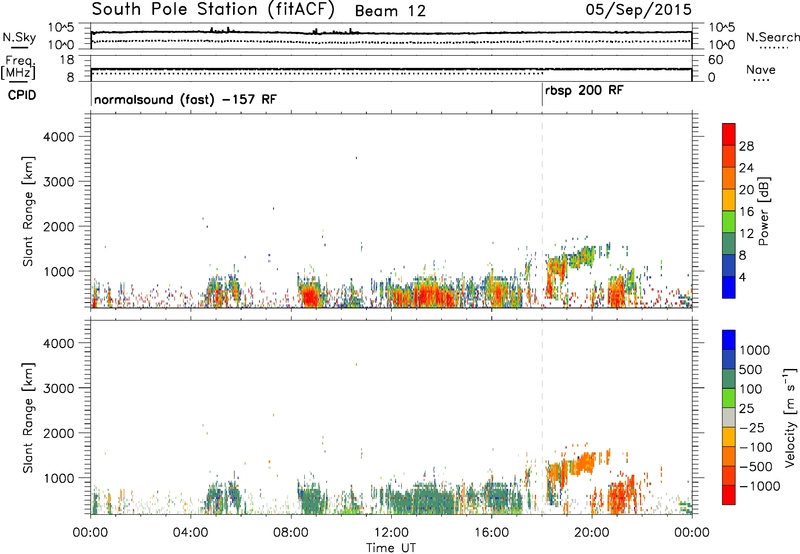Click the 'Freq. [MHz]' label
This screenshot has height=554, width=800.
pos(18,68)
